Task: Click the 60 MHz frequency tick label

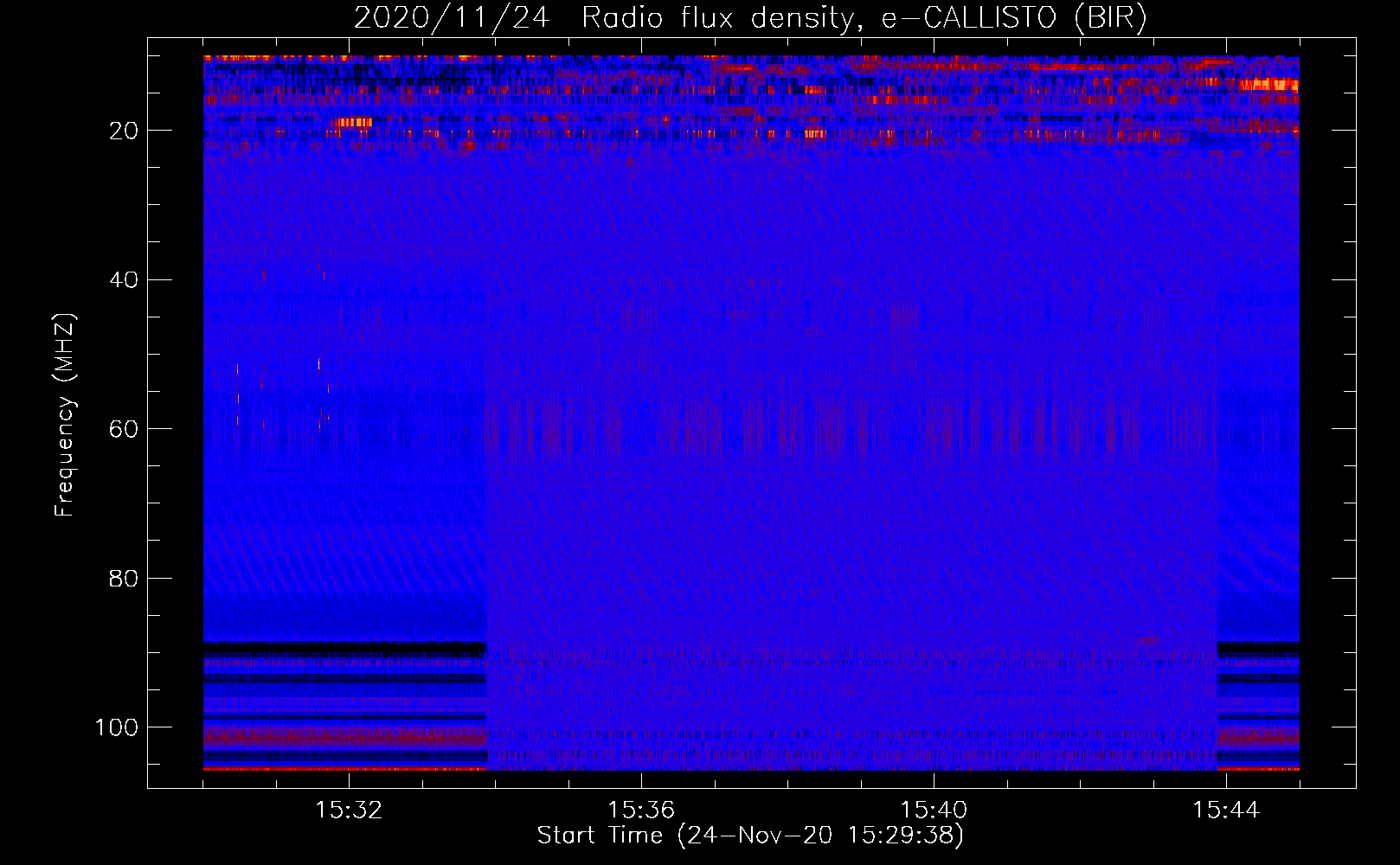Action: coord(124,429)
